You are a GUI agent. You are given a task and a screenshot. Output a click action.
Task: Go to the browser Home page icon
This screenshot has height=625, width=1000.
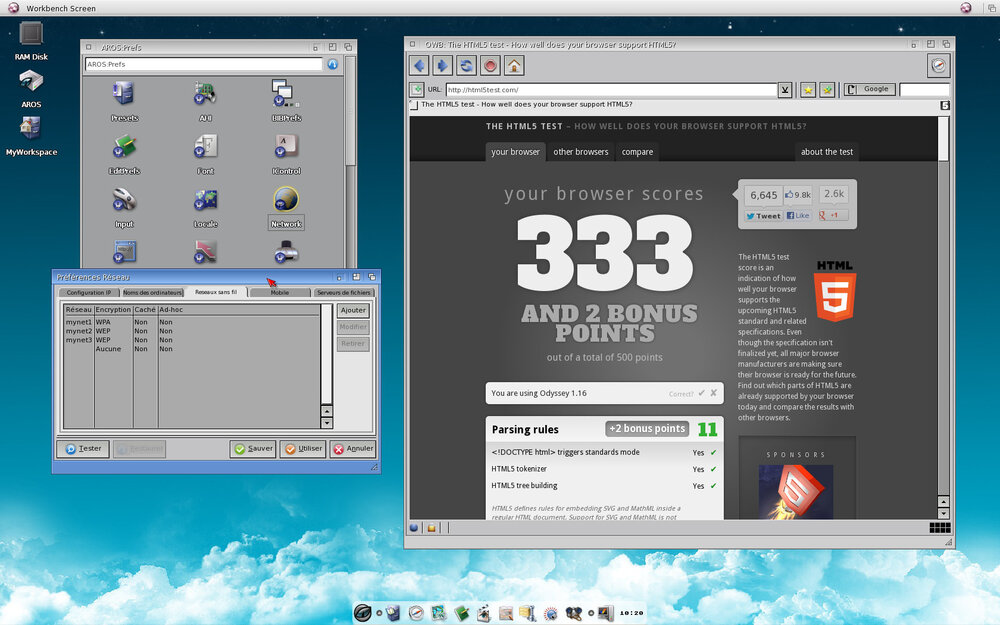[514, 66]
